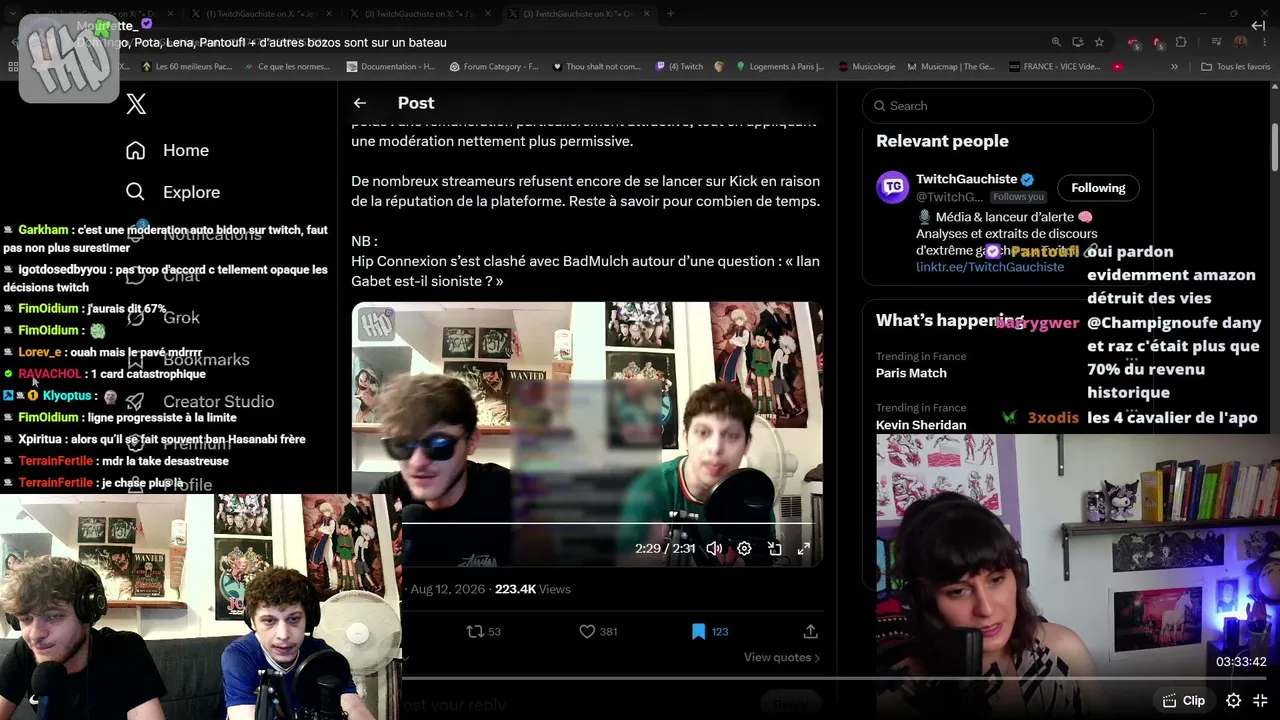Open the Musicologie bookmark
Image resolution: width=1280 pixels, height=720 pixels.
pos(866,67)
